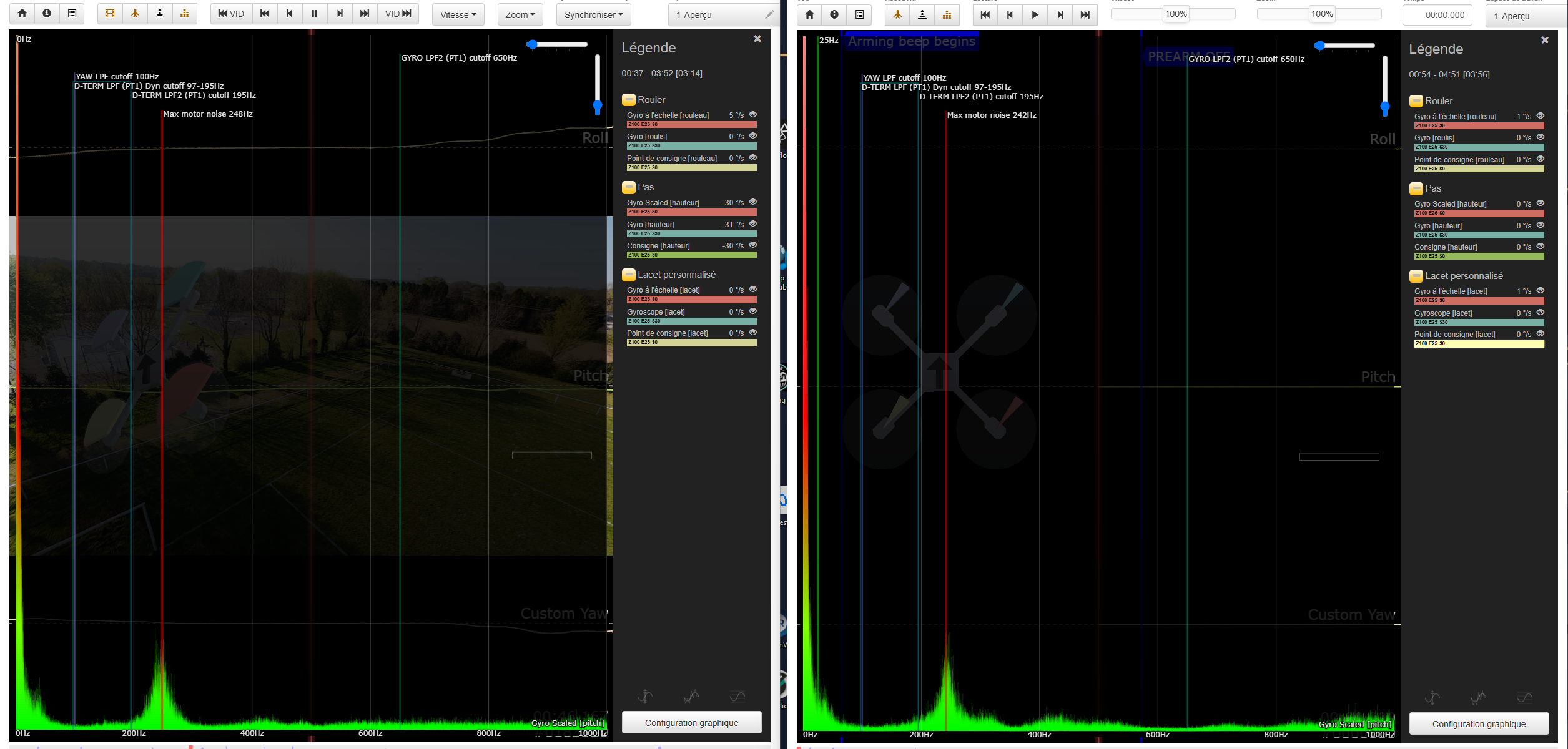This screenshot has height=749, width=1568.
Task: Expand the Synchroniser dropdown
Action: pos(593,15)
